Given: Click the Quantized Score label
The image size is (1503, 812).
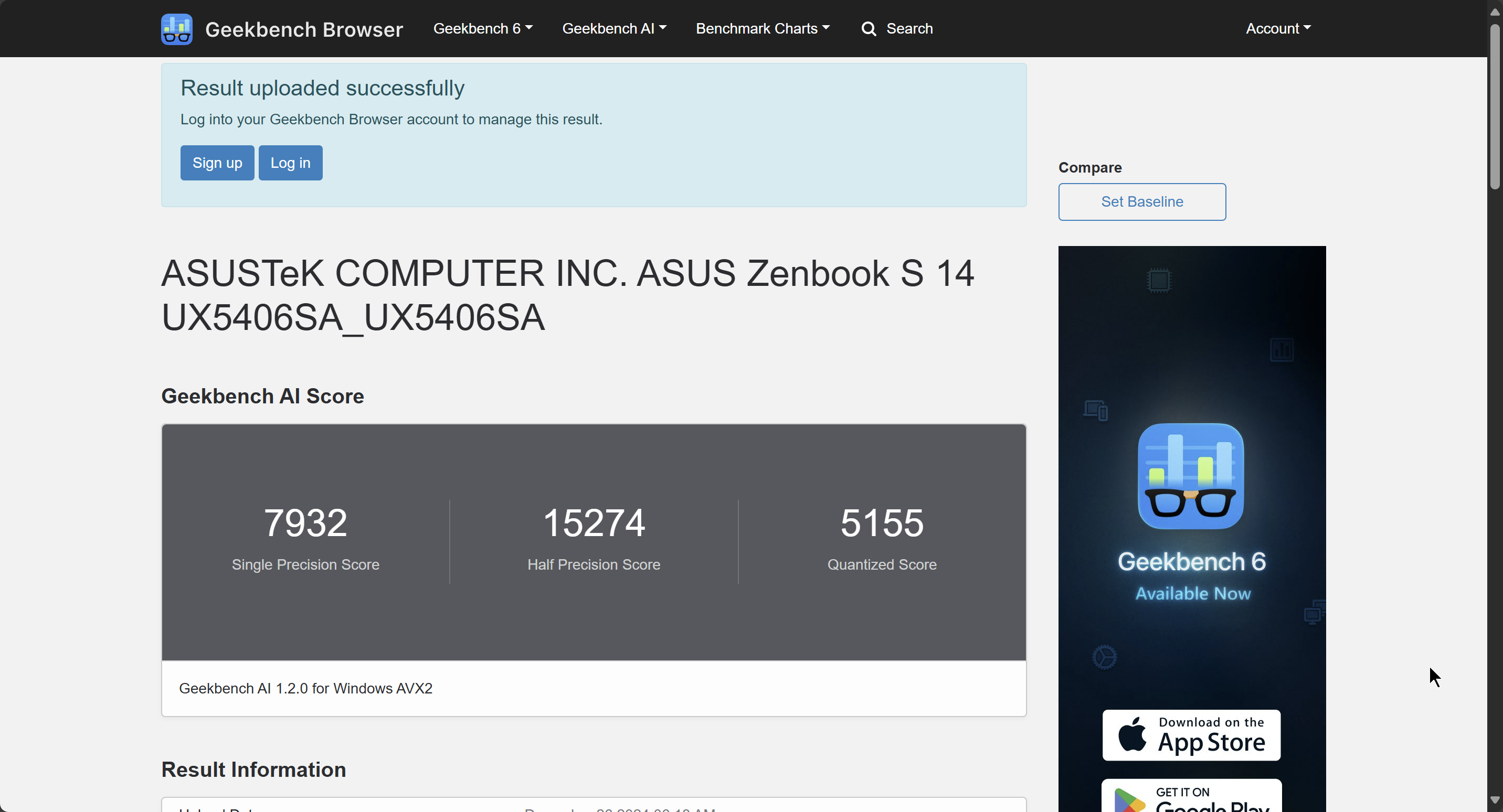Looking at the screenshot, I should pyautogui.click(x=882, y=564).
